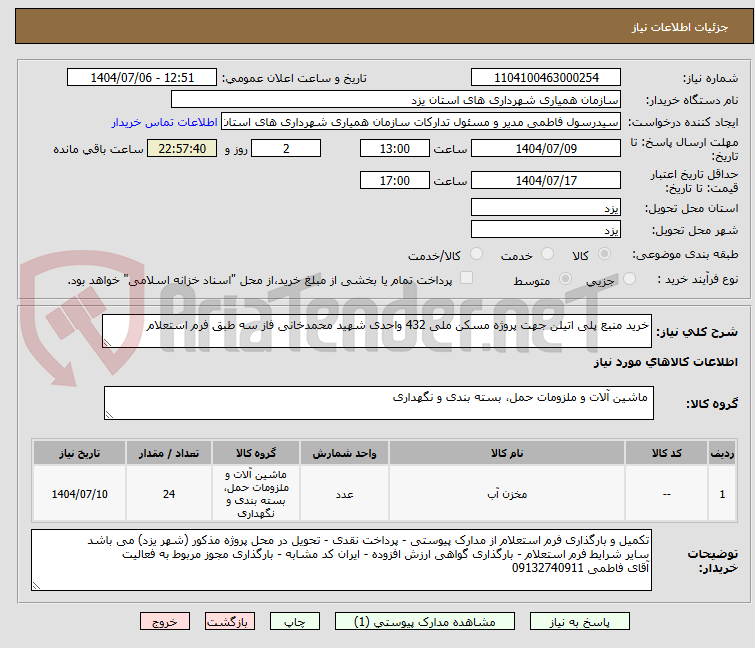This screenshot has height=648, width=755.
Task: Click the 'استان محل تحویل' field
Action: (545, 208)
